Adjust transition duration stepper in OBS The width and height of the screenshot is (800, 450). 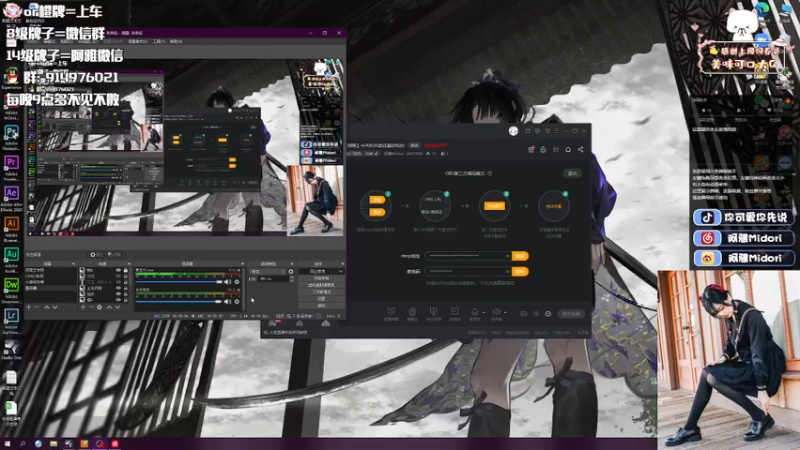pos(291,279)
